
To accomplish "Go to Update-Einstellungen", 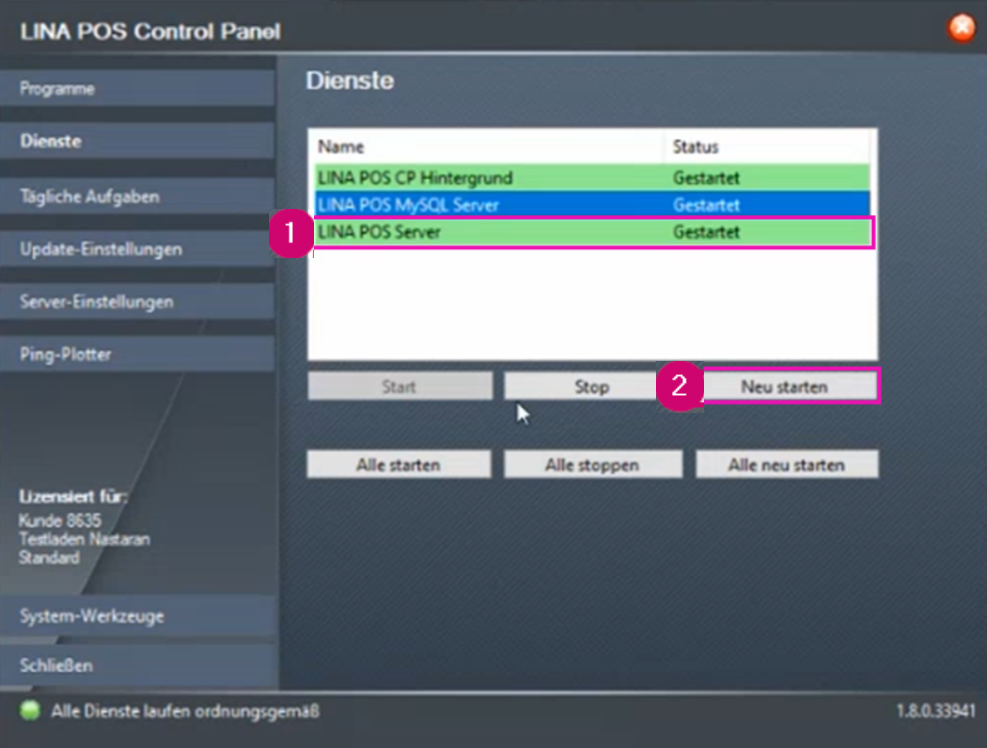I will point(137,249).
